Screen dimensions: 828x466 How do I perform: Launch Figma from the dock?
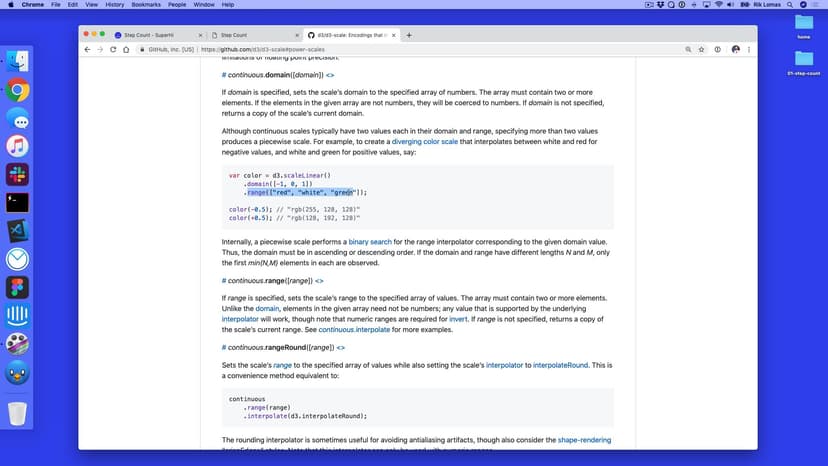[17, 287]
